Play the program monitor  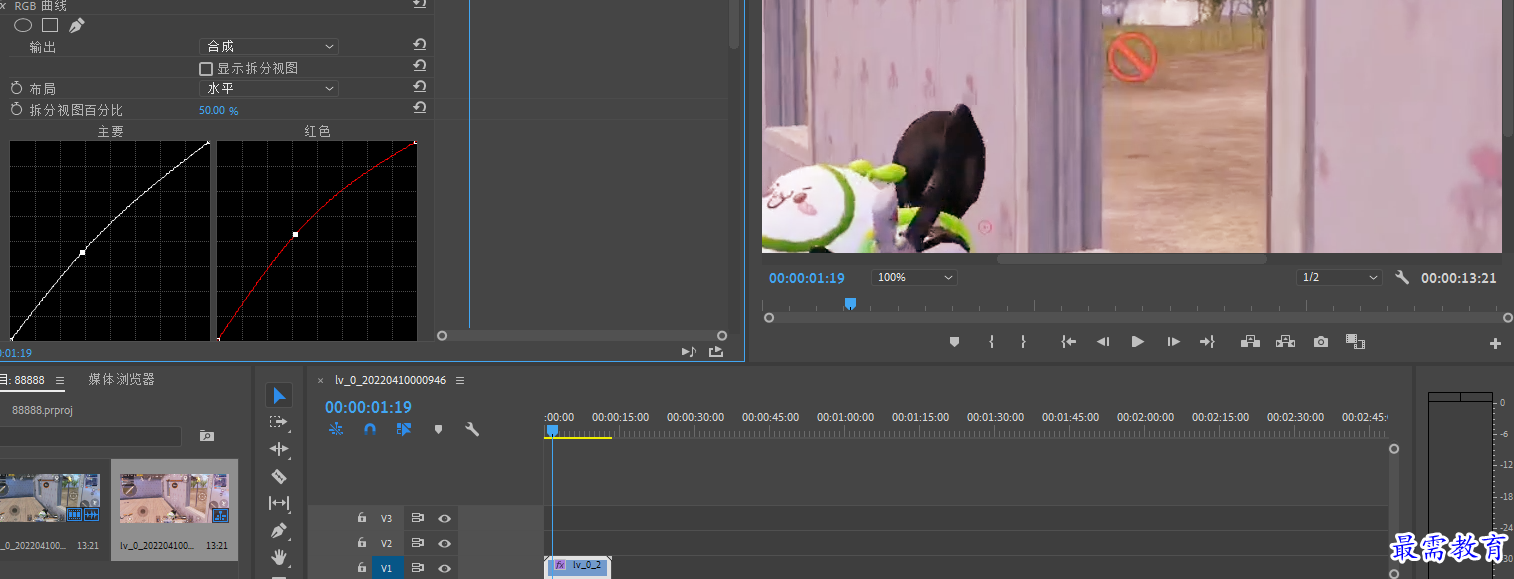pyautogui.click(x=1137, y=342)
